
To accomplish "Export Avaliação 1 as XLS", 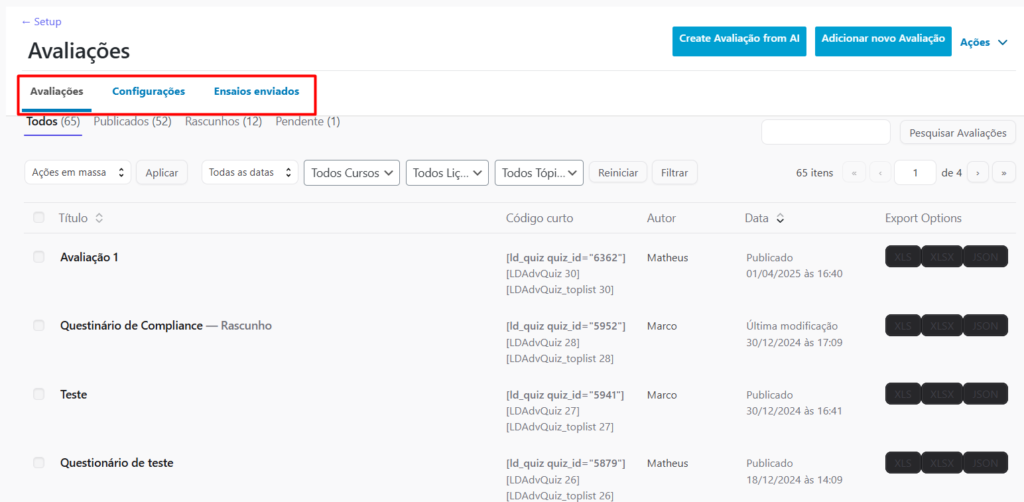I will click(903, 257).
